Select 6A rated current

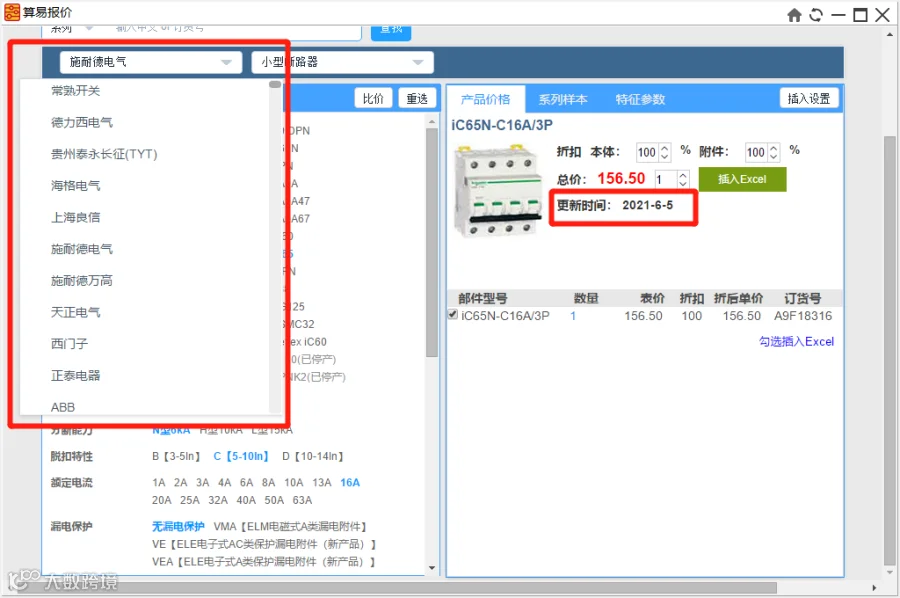pos(246,483)
